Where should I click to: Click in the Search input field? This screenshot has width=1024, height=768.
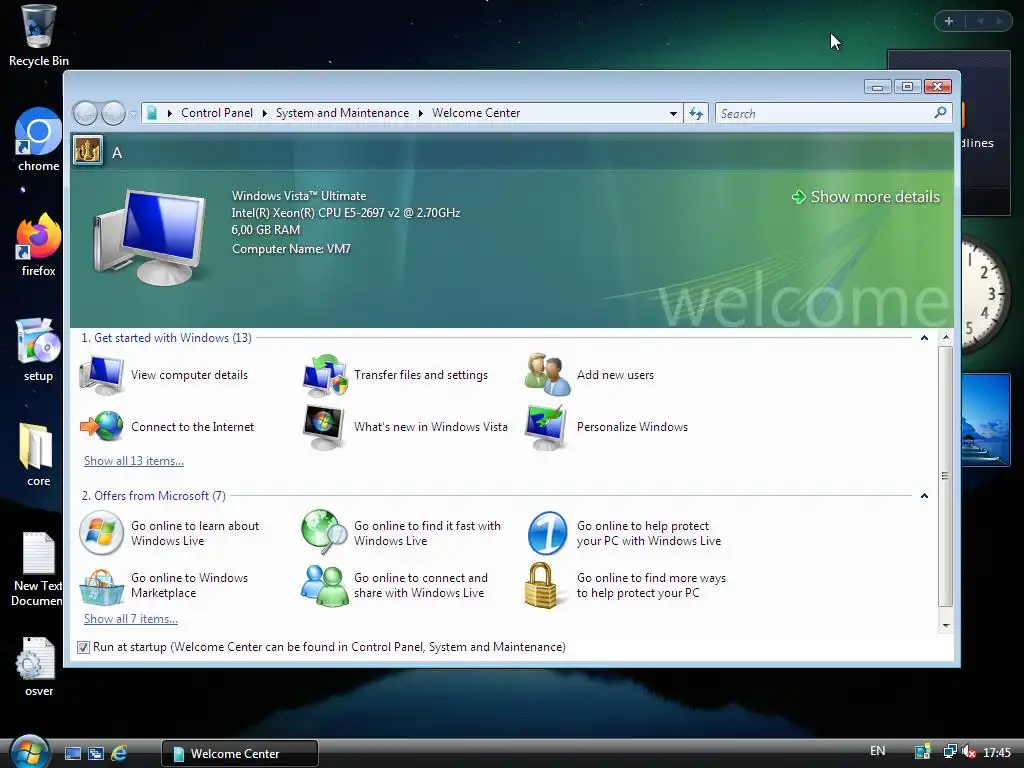pos(825,114)
